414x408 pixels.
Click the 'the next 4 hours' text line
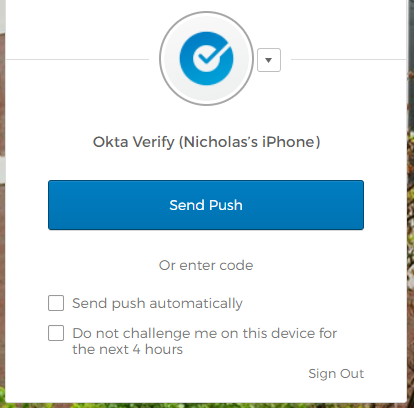click(x=128, y=349)
